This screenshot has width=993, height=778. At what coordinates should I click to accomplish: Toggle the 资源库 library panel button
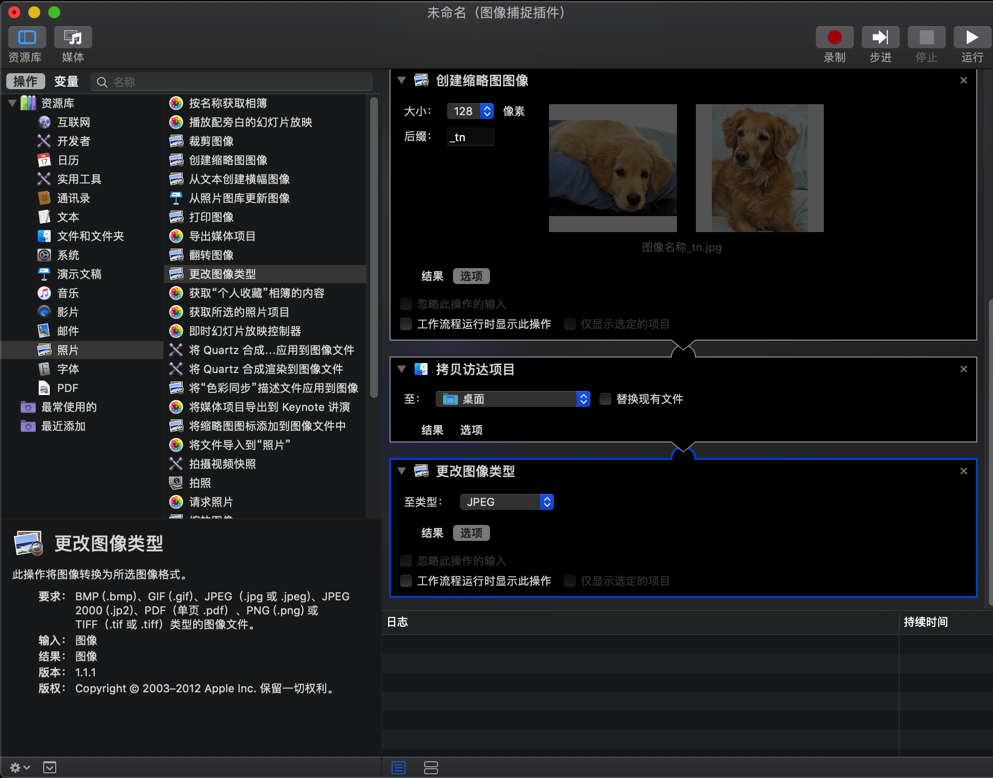[27, 37]
